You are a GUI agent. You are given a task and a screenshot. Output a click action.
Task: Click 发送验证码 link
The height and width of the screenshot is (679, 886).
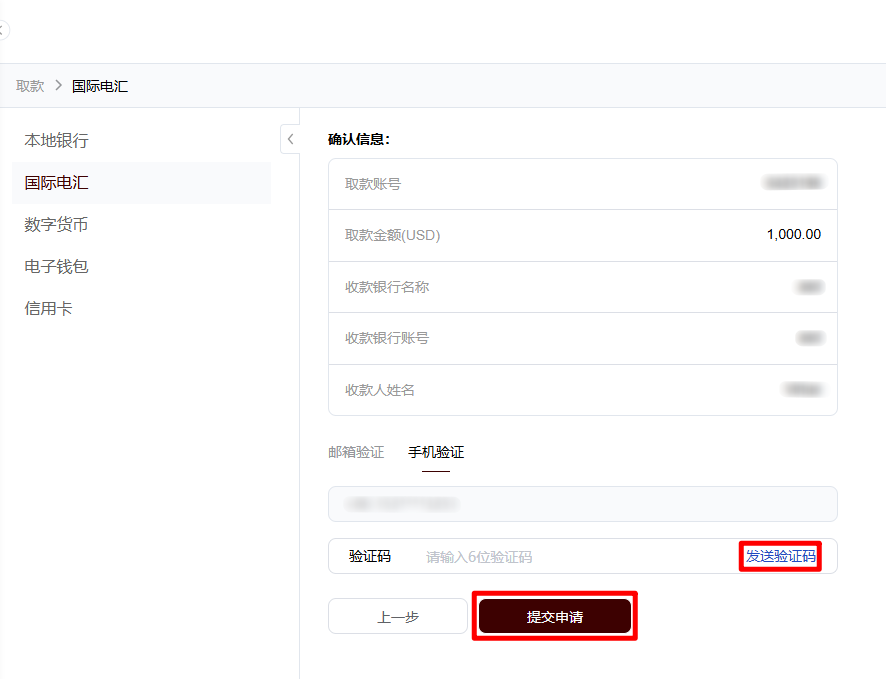[780, 556]
